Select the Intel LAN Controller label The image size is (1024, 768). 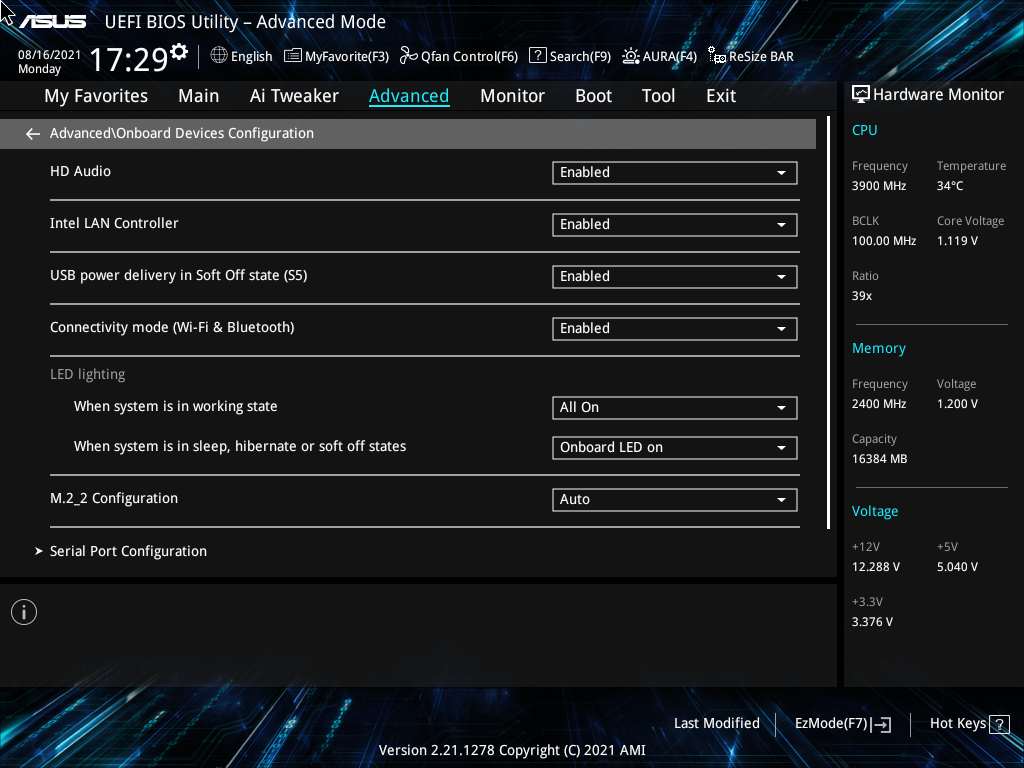click(x=114, y=223)
